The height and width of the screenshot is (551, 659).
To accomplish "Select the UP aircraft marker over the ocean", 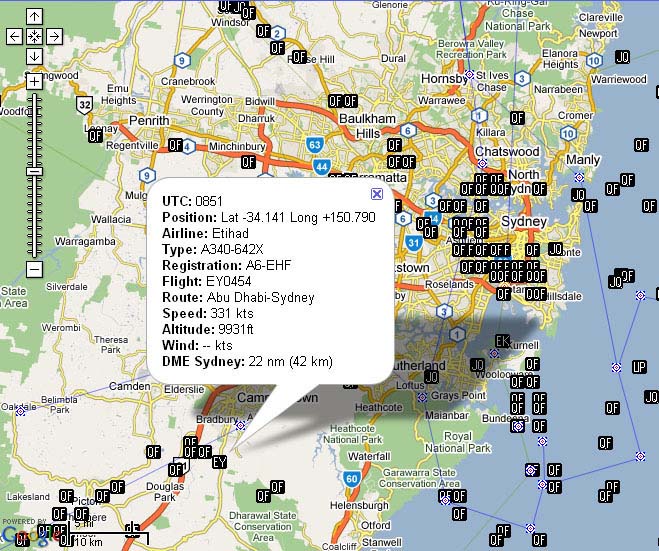I will coord(639,367).
